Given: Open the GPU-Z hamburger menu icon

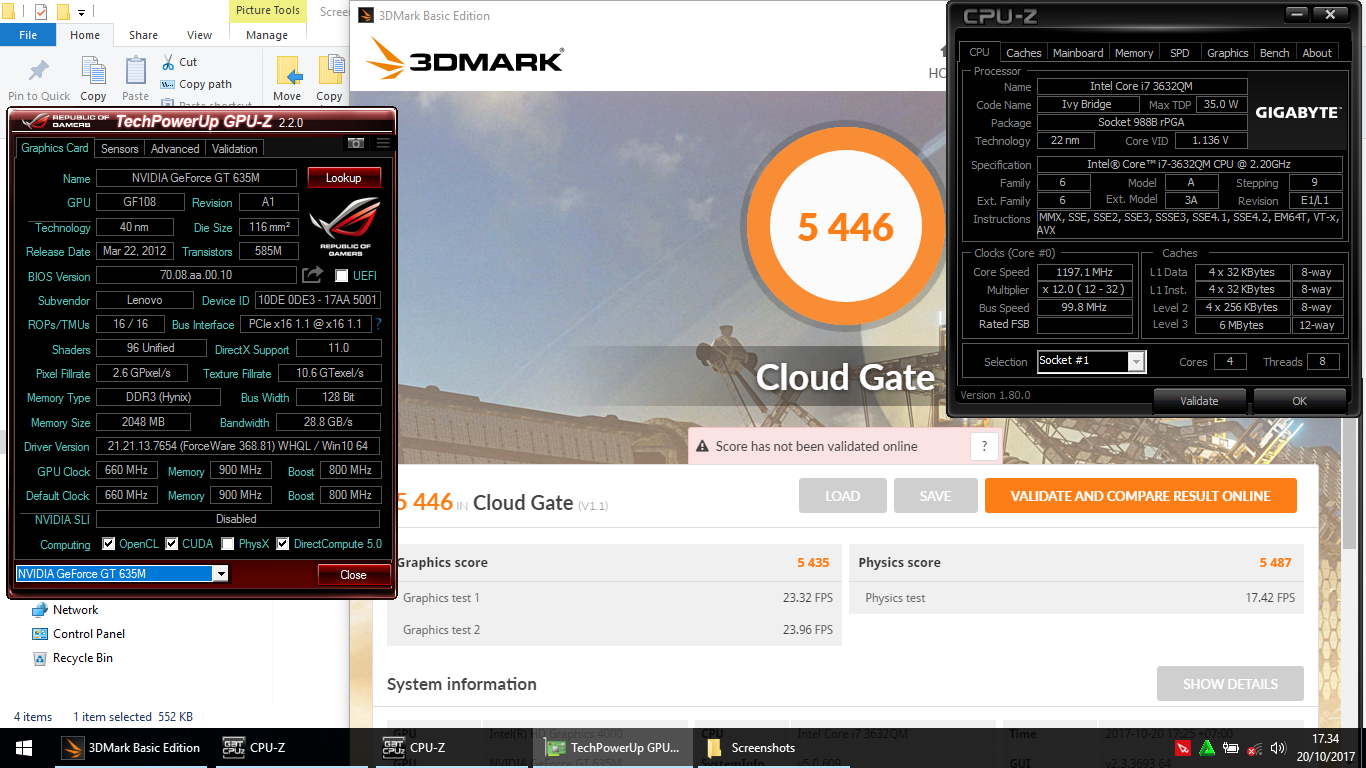Looking at the screenshot, I should [383, 143].
